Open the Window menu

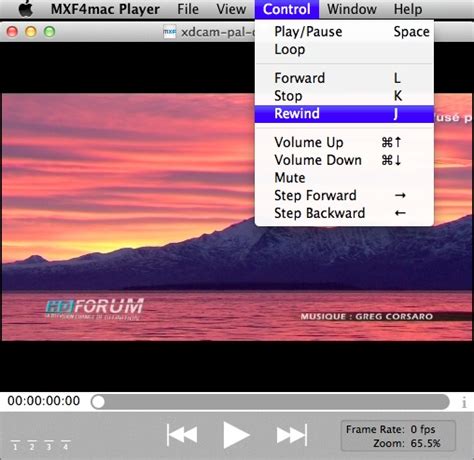352,9
